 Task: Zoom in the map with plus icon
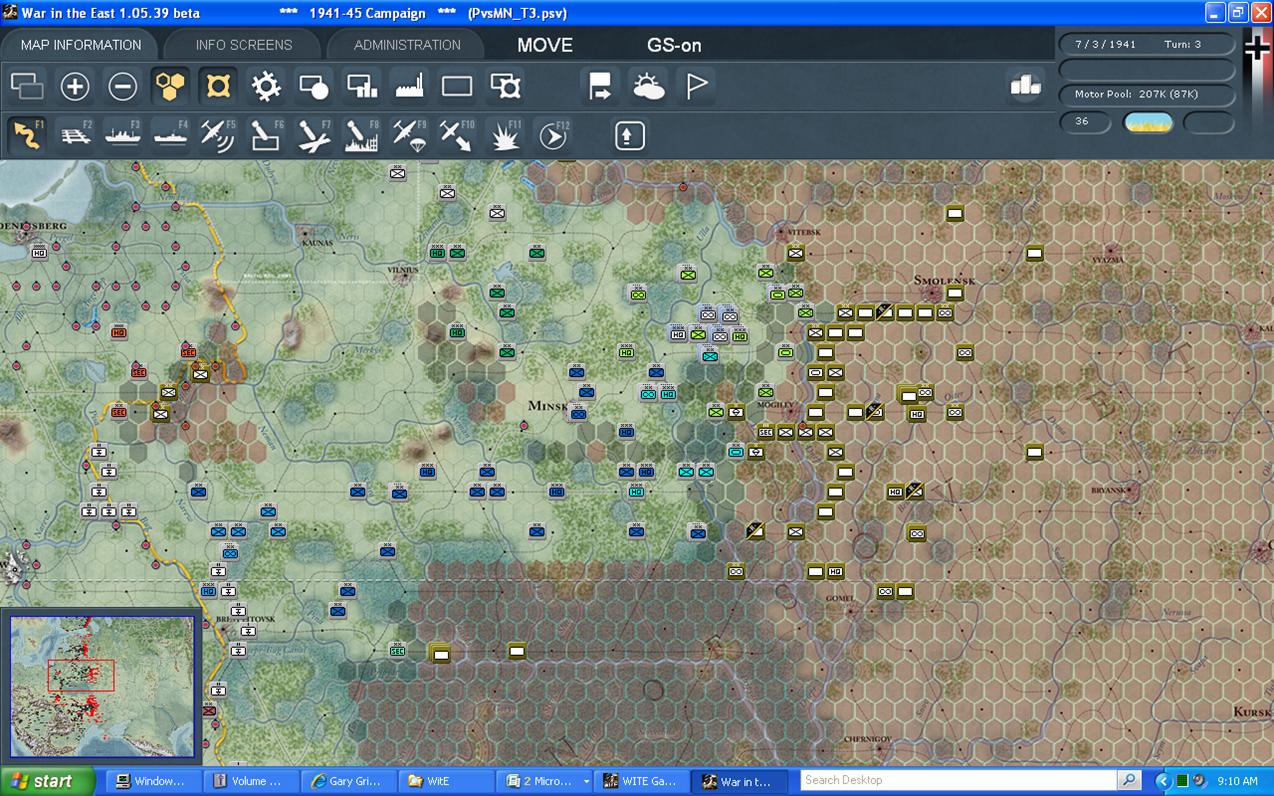(75, 86)
